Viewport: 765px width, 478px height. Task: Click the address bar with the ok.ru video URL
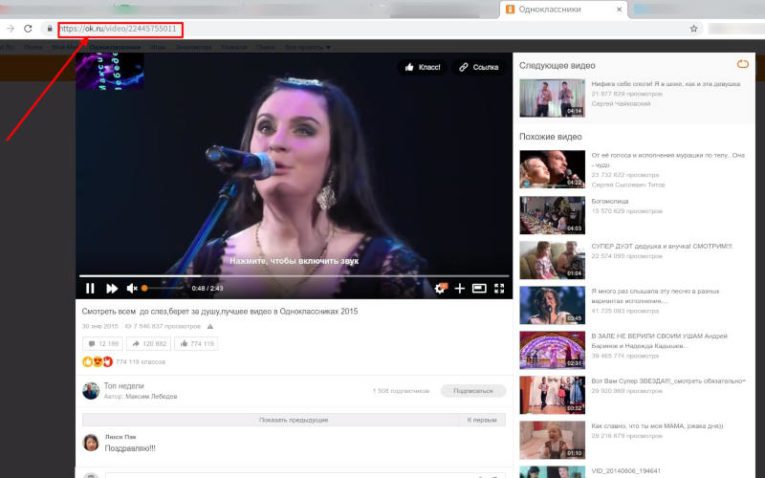(x=120, y=29)
